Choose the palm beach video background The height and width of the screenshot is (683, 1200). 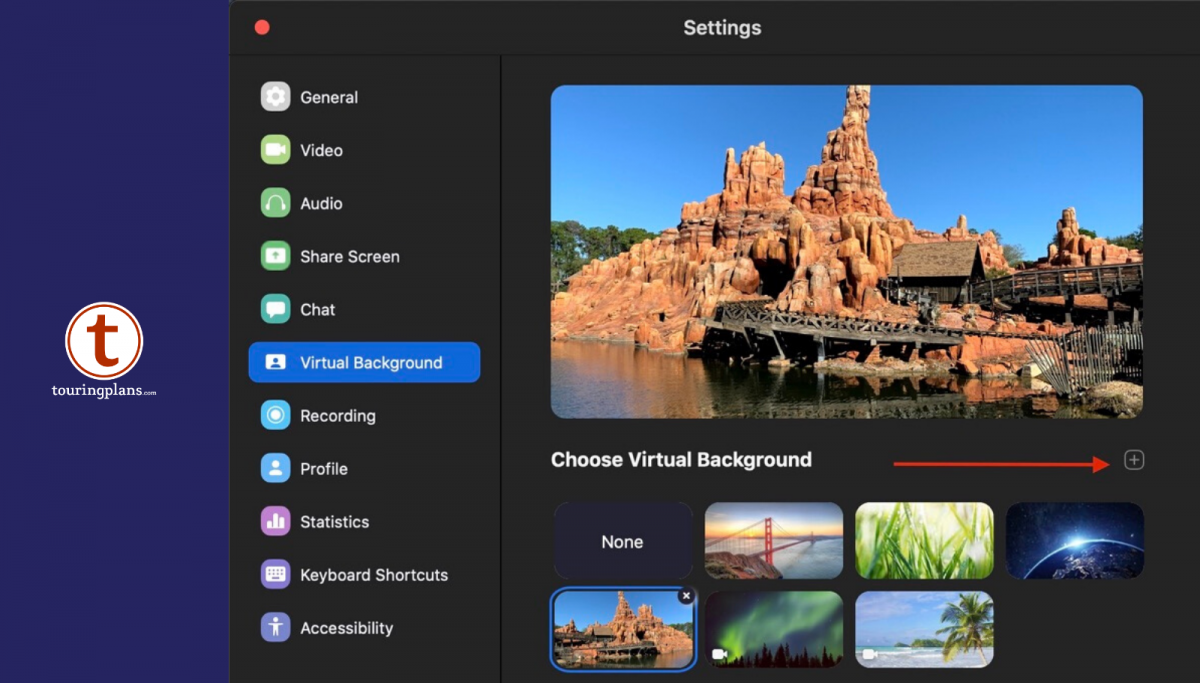(x=924, y=629)
